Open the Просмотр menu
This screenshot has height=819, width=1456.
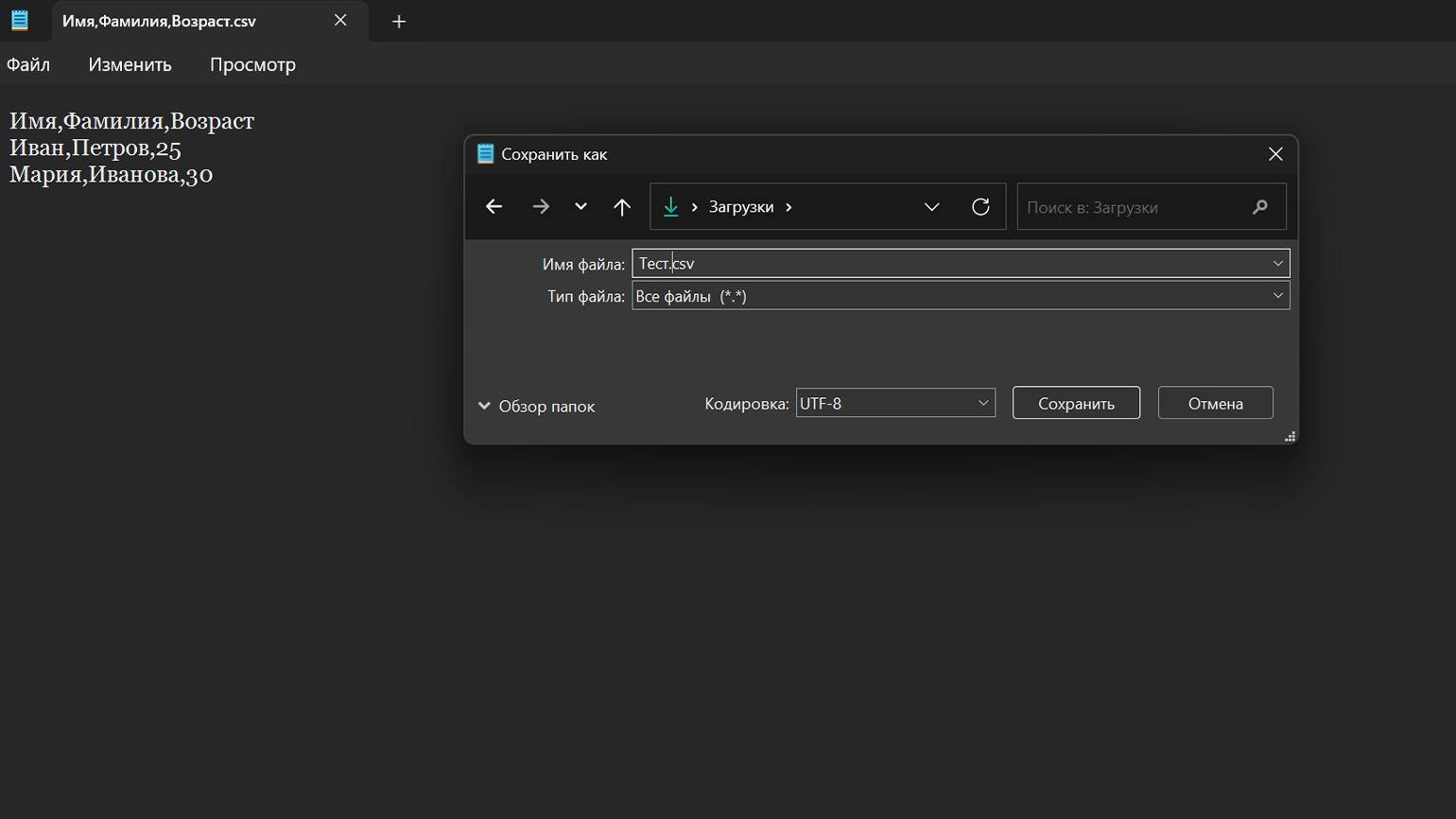coord(252,64)
